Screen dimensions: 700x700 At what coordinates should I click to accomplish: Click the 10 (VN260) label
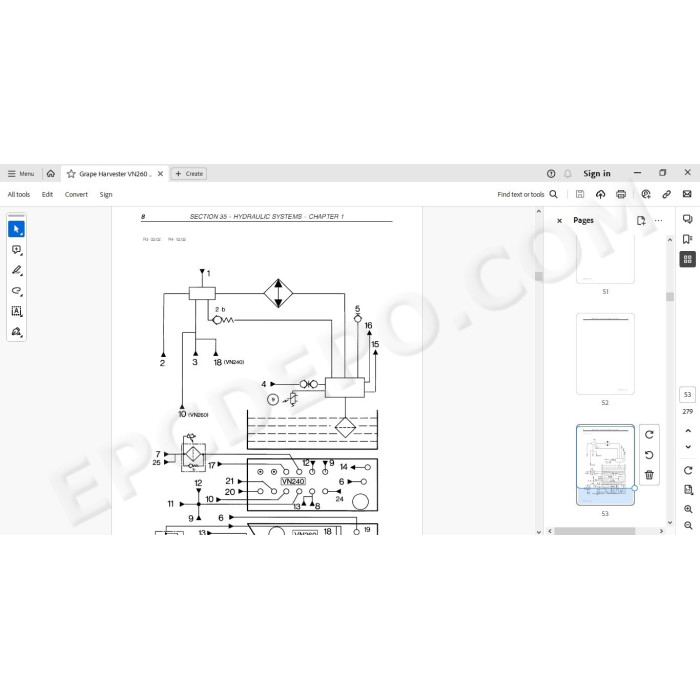(193, 414)
